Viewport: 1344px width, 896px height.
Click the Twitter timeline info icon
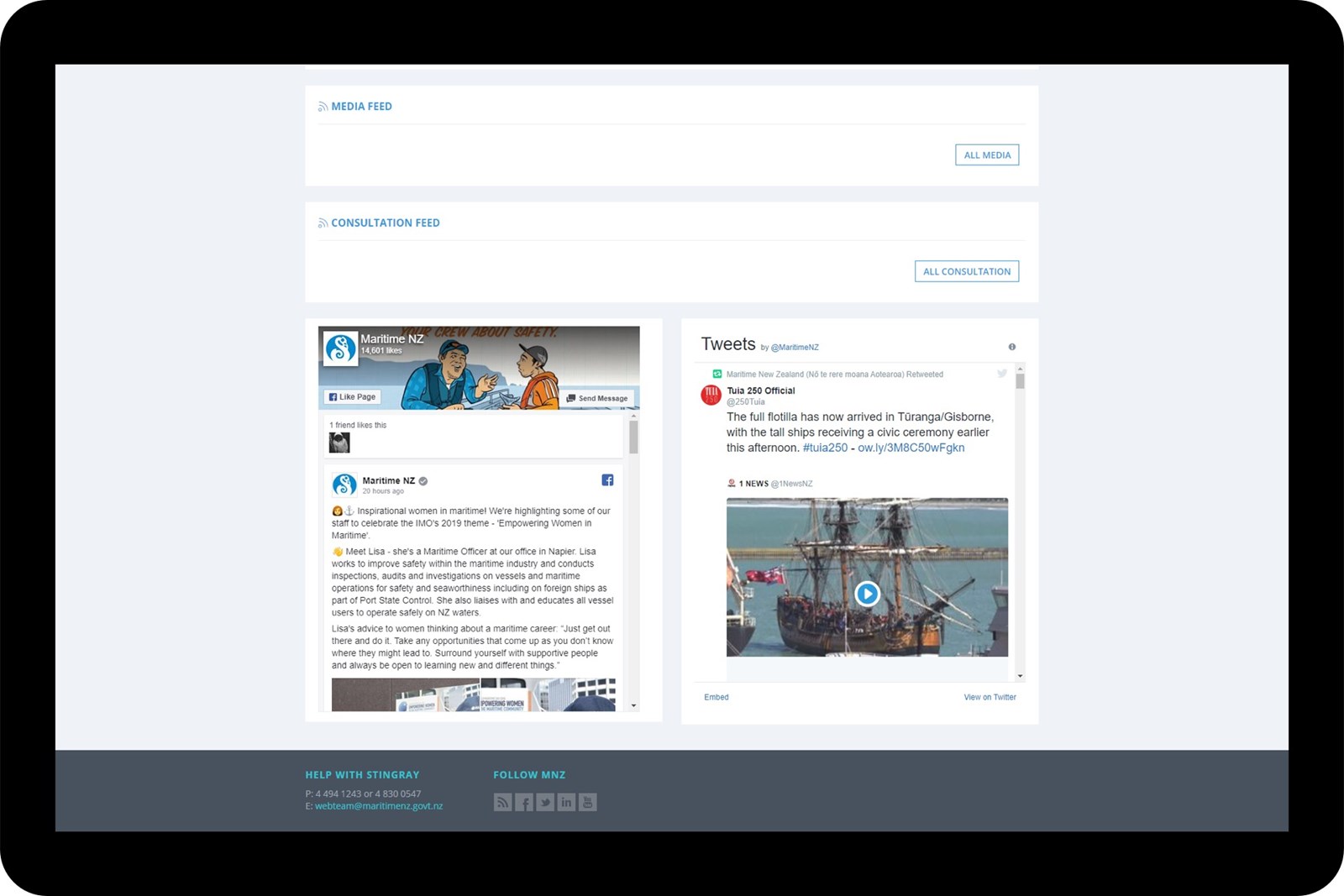[x=1012, y=347]
